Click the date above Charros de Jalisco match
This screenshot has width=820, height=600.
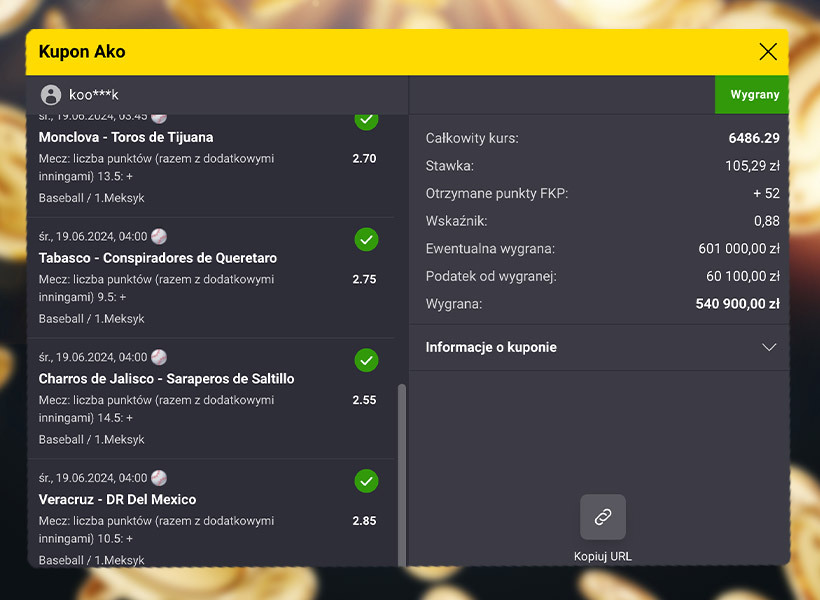click(93, 357)
